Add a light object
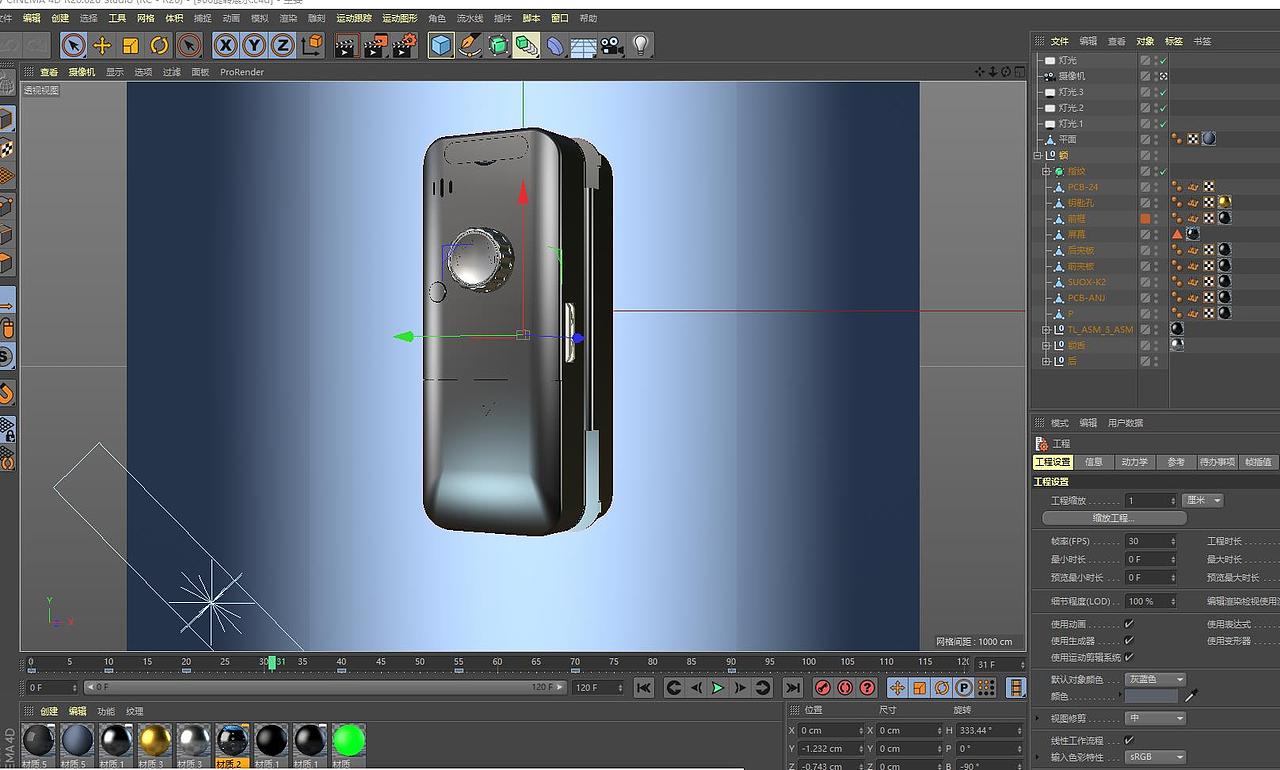1280x770 pixels. pos(641,45)
